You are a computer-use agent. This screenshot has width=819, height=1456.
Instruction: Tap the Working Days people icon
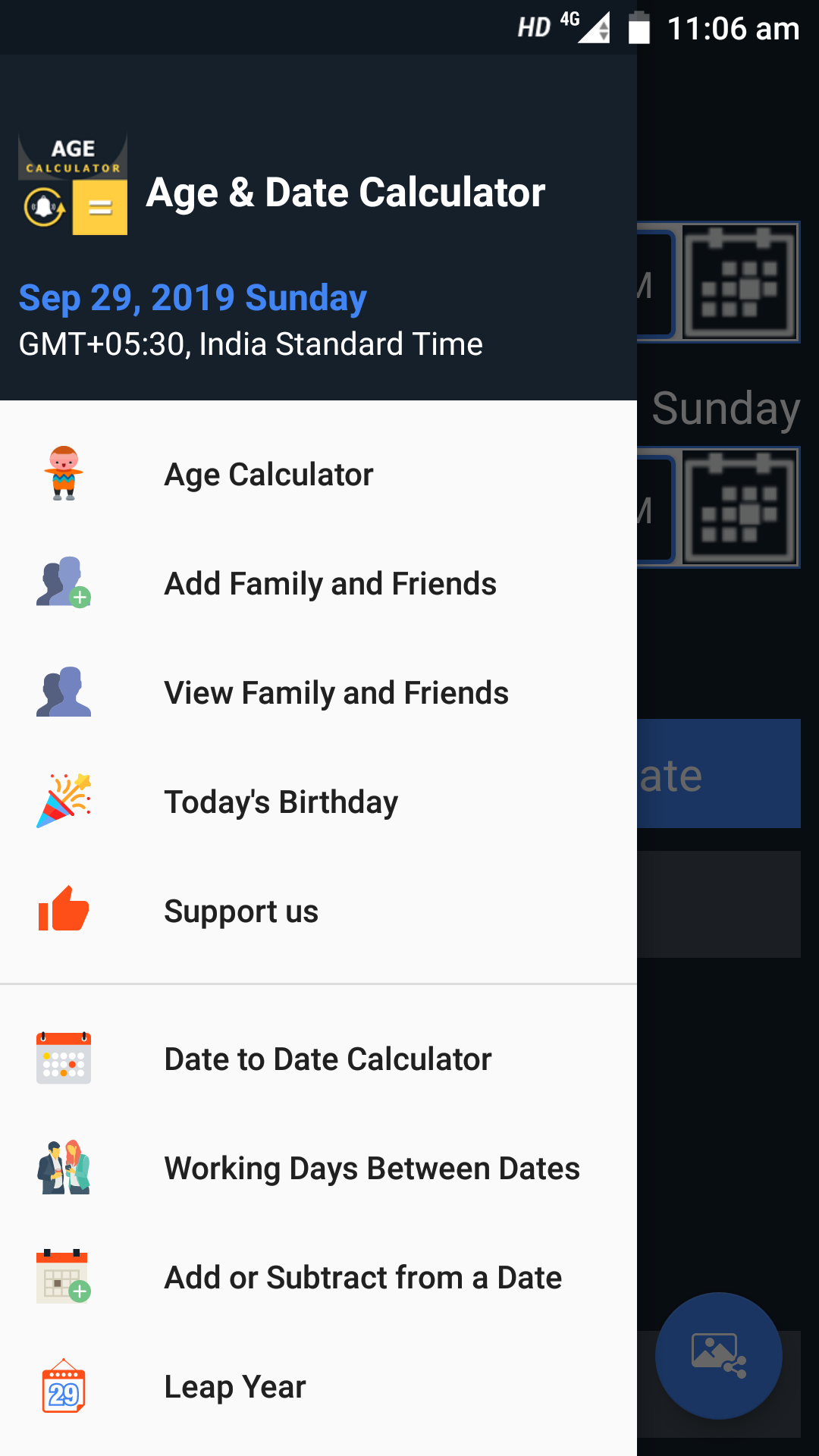(64, 1167)
